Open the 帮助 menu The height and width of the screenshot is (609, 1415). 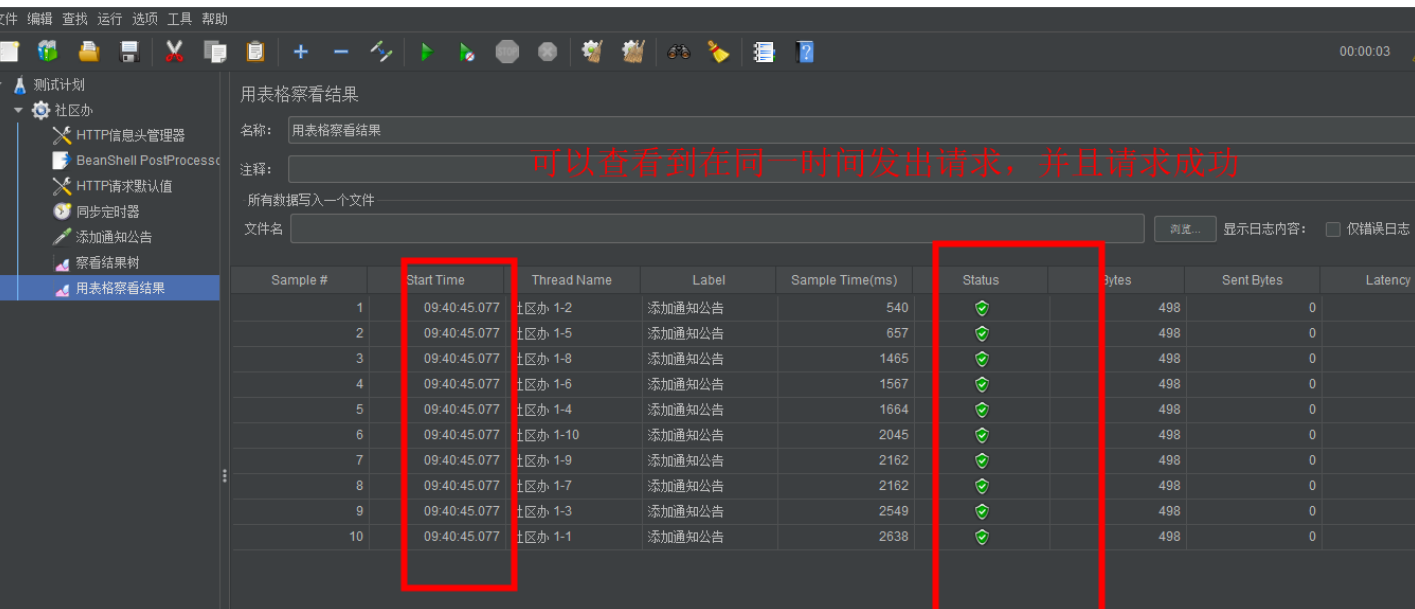[x=215, y=19]
